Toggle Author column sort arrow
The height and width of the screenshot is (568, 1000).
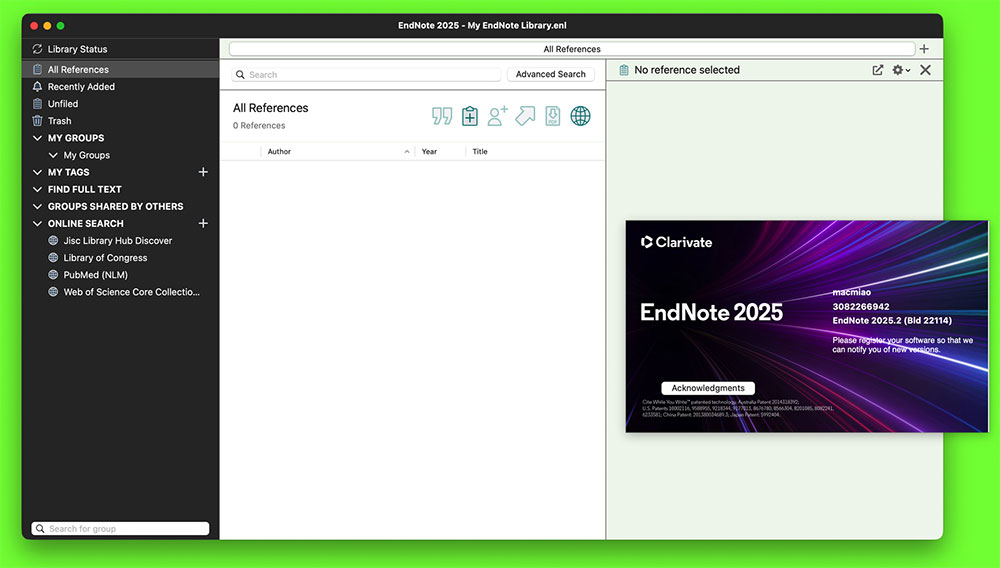407,152
